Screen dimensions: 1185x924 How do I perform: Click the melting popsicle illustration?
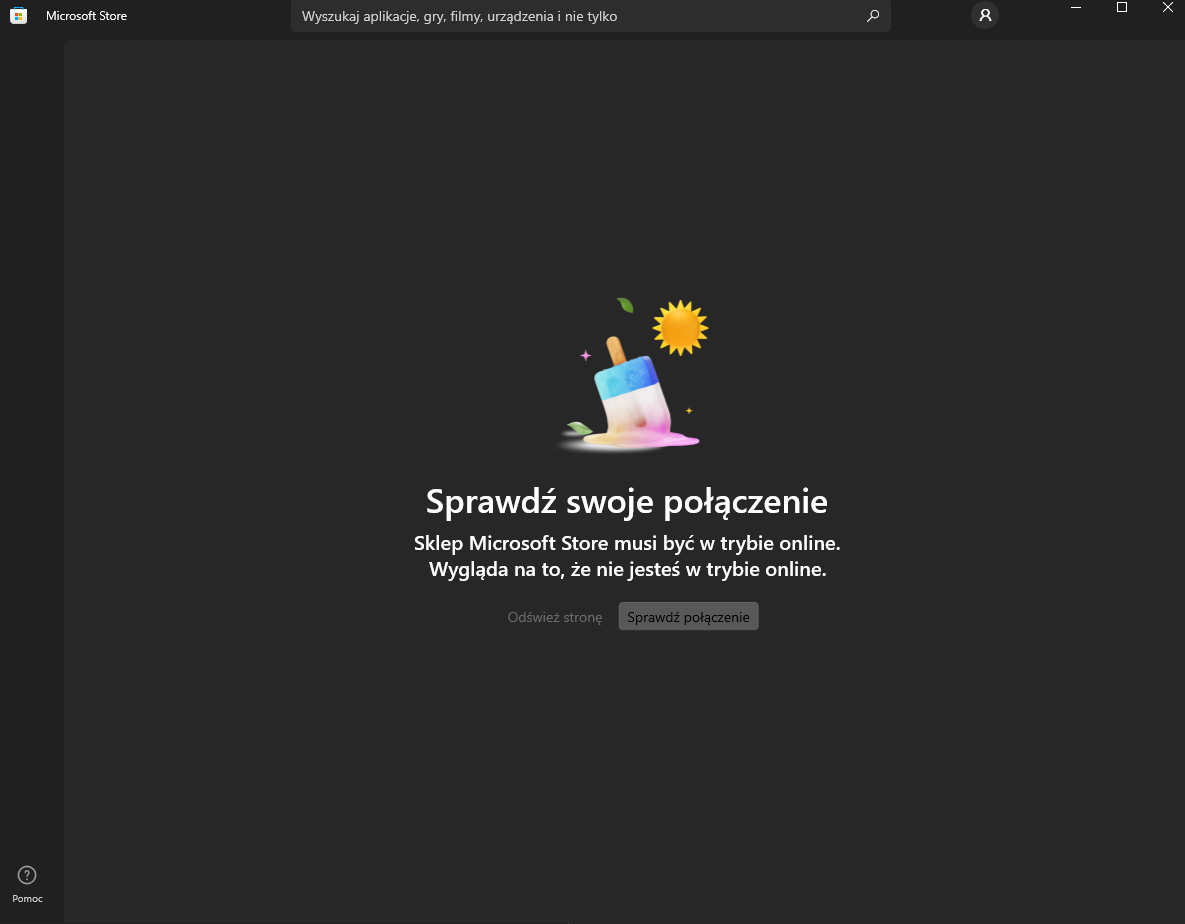(x=633, y=374)
